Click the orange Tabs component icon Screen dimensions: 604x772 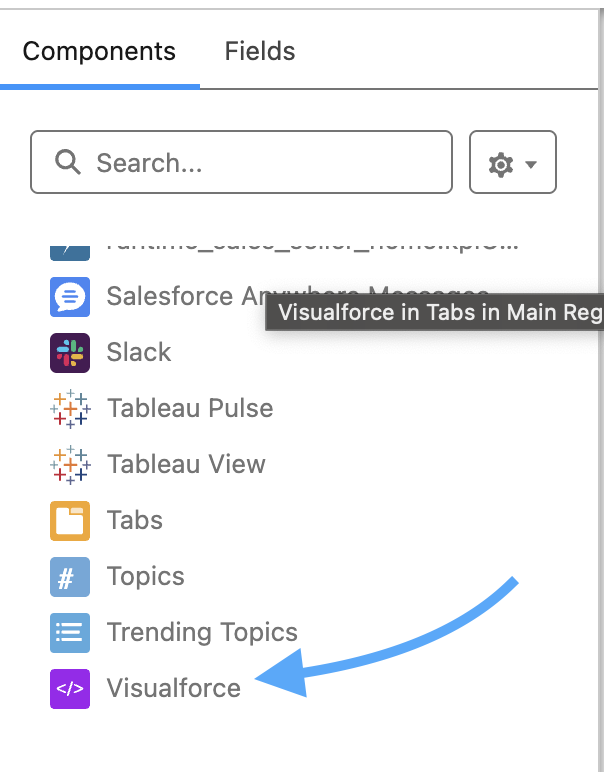pyautogui.click(x=70, y=520)
